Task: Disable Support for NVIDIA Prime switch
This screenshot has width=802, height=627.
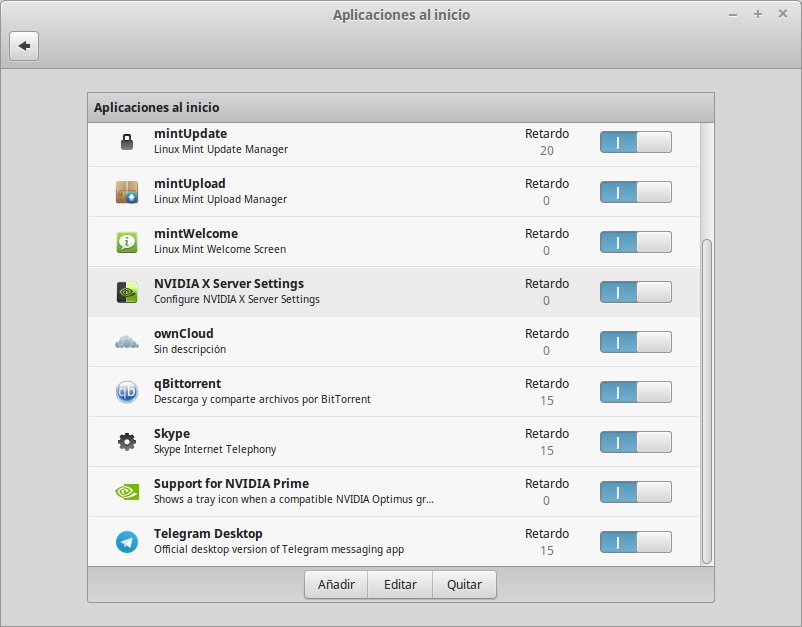Action: pos(636,492)
